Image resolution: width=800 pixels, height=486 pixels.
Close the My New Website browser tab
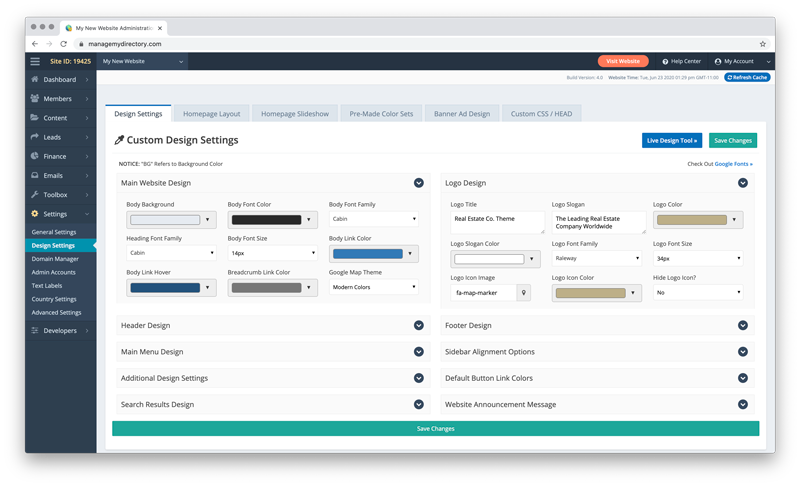point(160,28)
